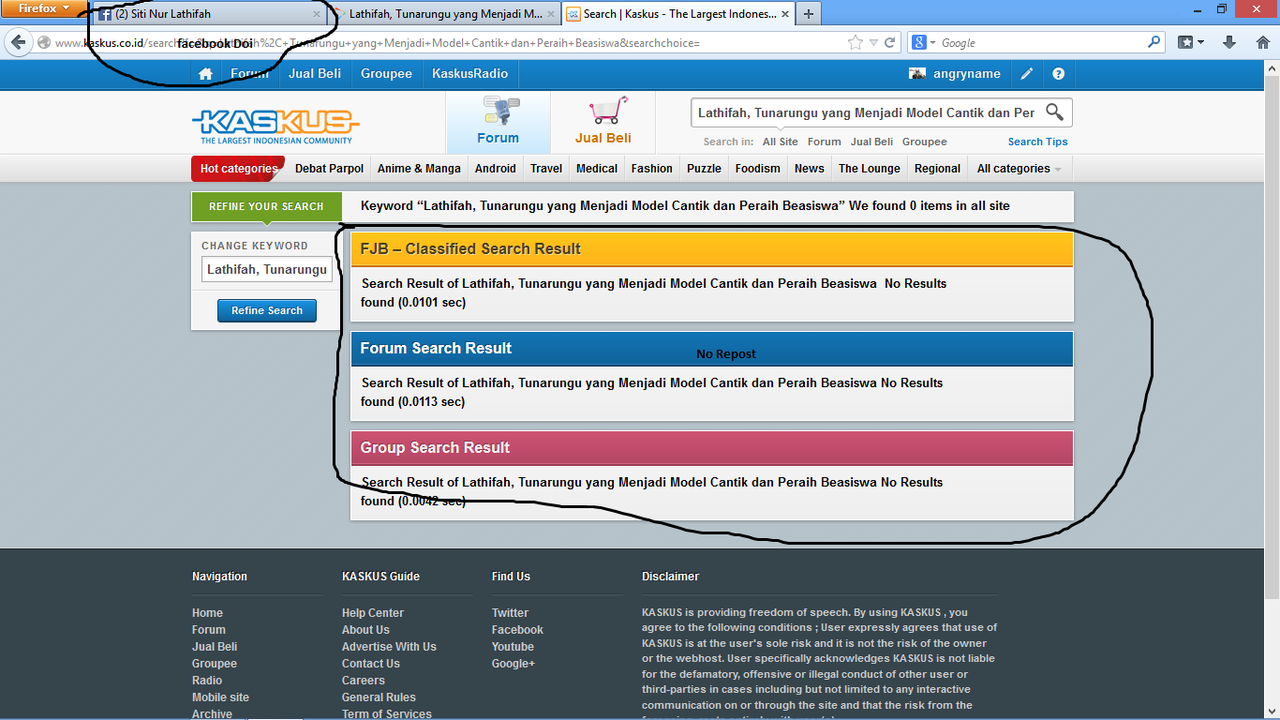This screenshot has height=720, width=1280.
Task: Go to the Firefox home icon
Action: click(1261, 43)
